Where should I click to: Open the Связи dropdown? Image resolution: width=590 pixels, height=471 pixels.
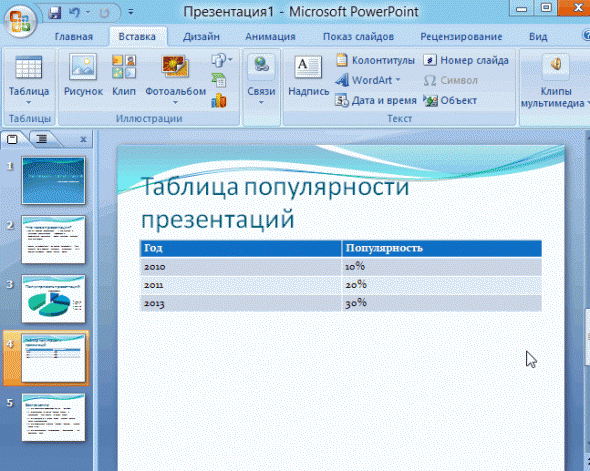(261, 102)
